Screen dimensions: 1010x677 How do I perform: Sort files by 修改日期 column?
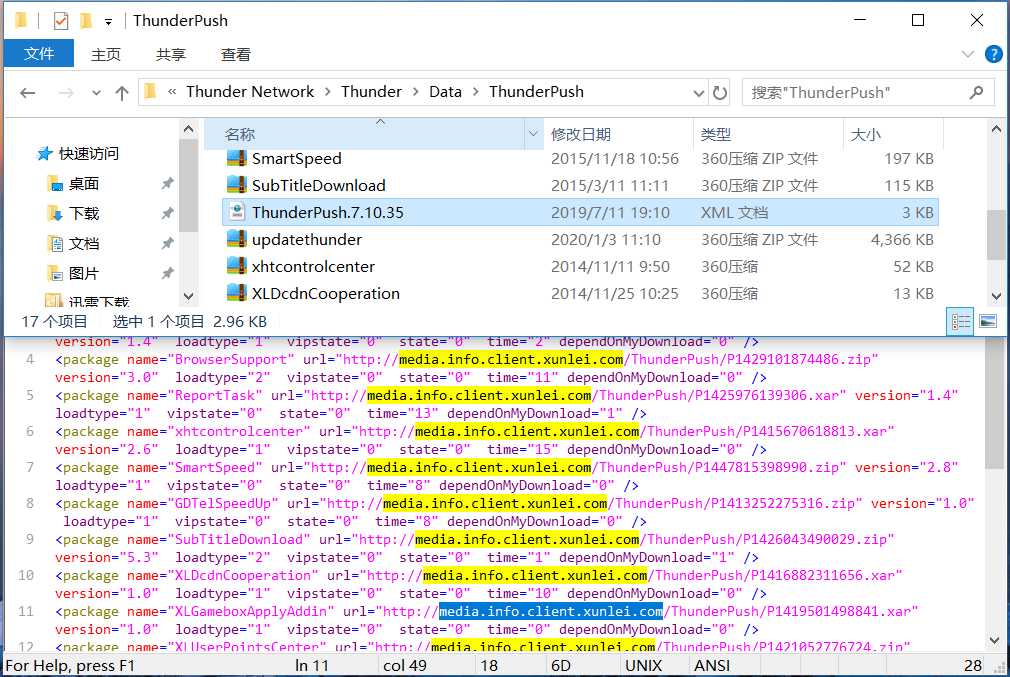coord(580,135)
